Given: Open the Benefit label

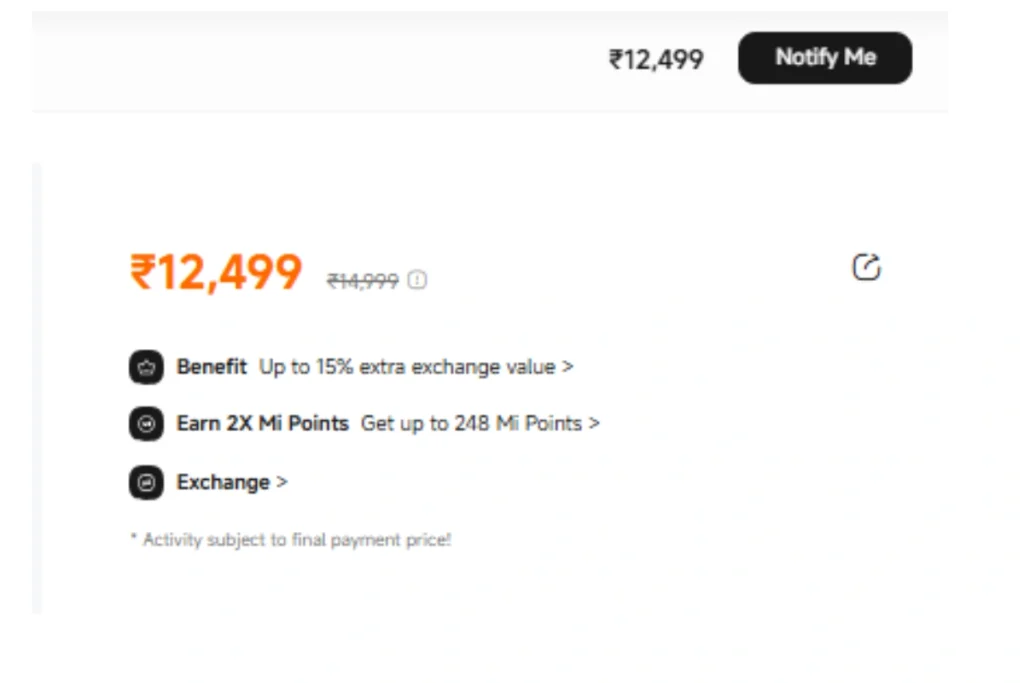Looking at the screenshot, I should tap(211, 367).
